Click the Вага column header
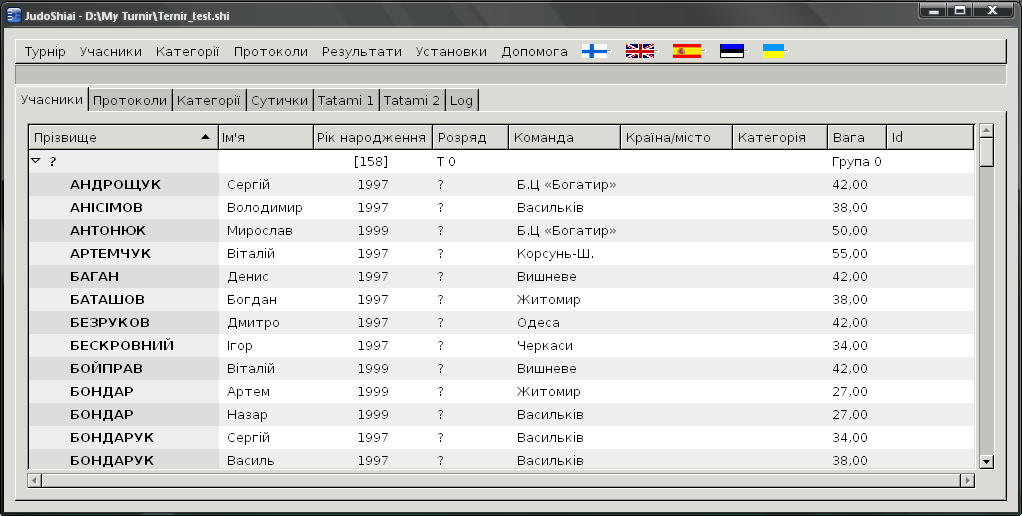The height and width of the screenshot is (516, 1022). [x=856, y=137]
